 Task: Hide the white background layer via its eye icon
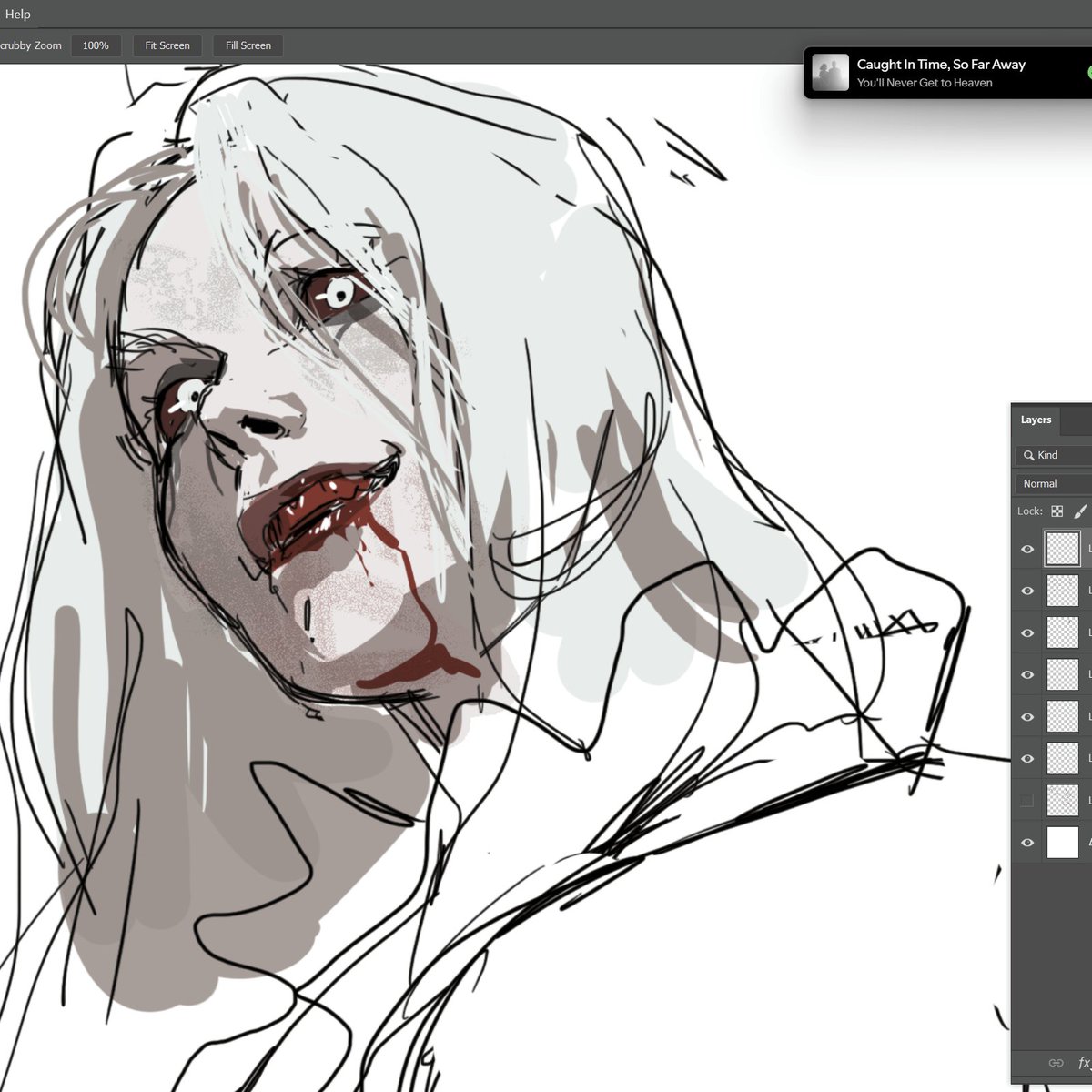1027,843
